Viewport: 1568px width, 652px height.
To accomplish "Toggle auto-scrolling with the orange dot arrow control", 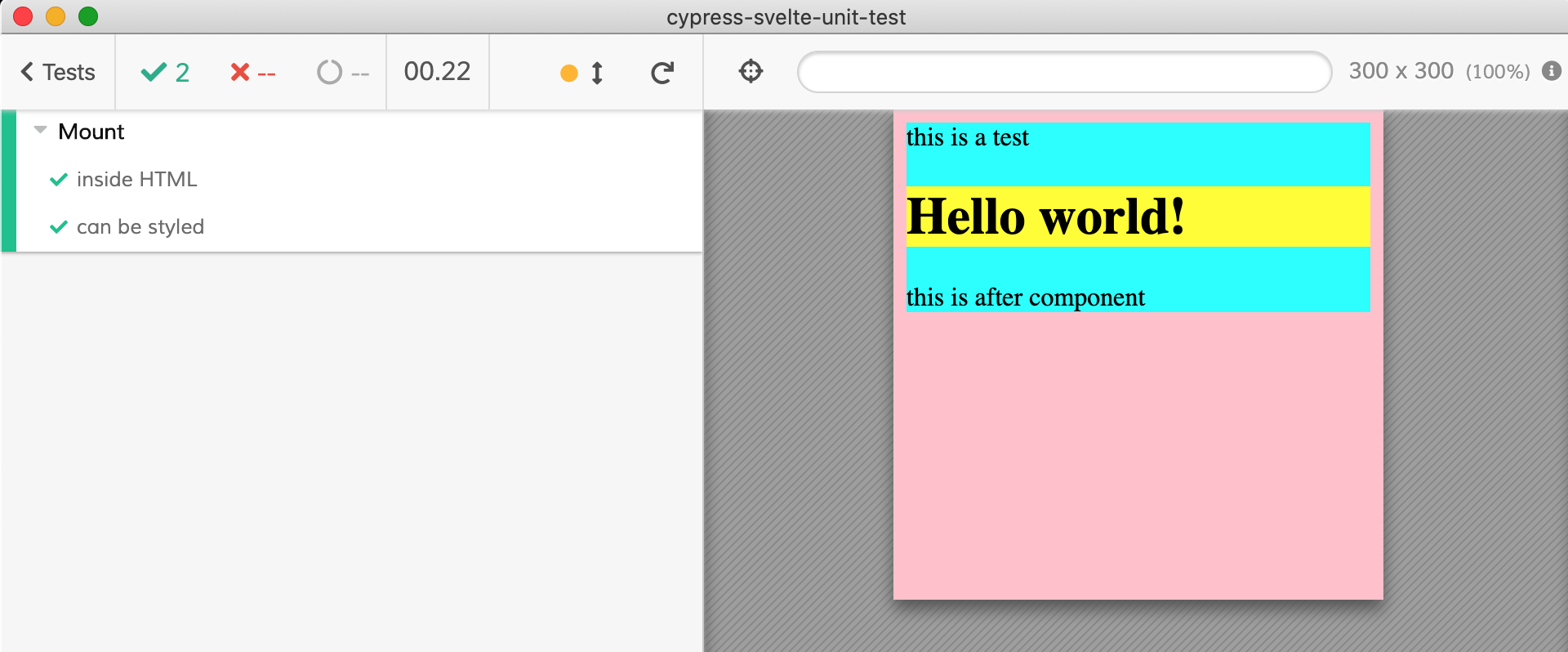I will 582,73.
